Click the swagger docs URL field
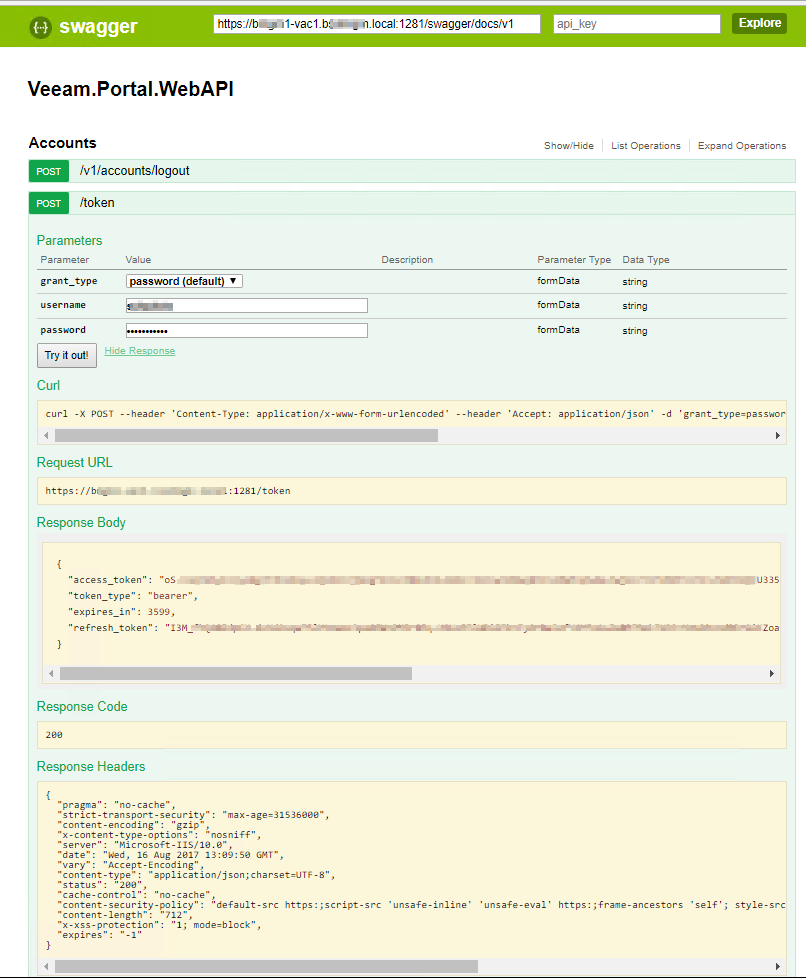 point(377,24)
